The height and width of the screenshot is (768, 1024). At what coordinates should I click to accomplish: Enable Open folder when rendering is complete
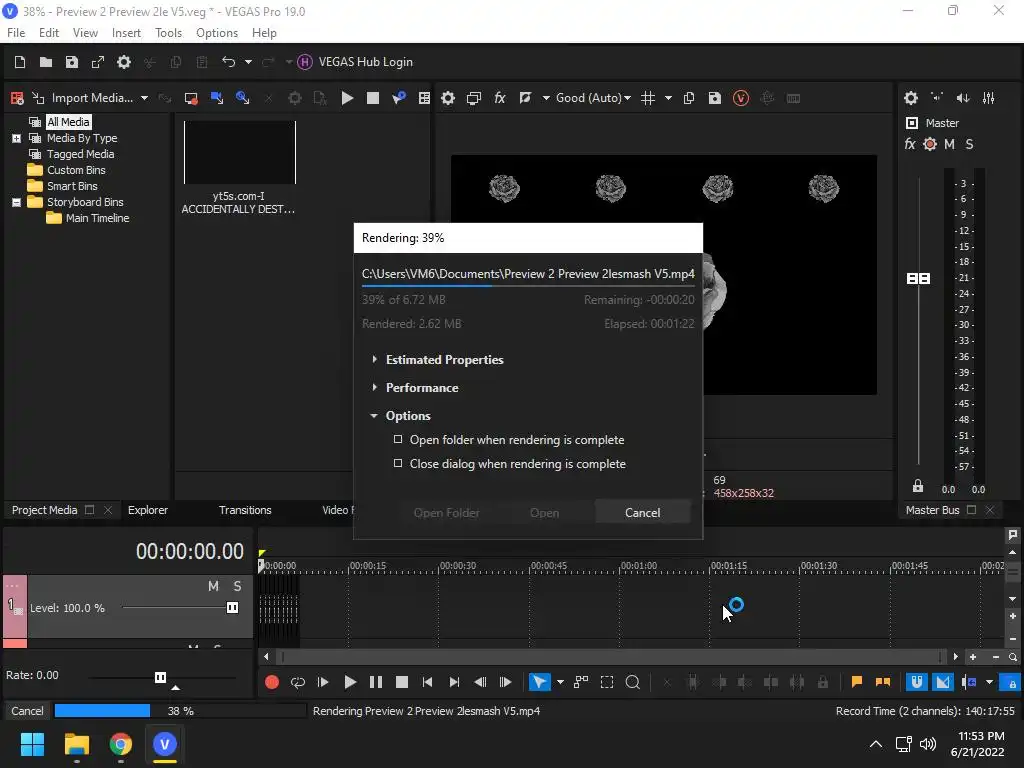click(x=398, y=440)
